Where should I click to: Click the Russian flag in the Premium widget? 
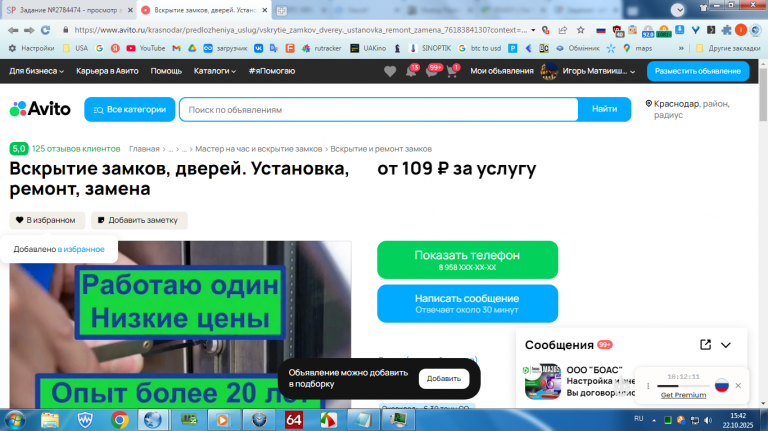point(721,385)
